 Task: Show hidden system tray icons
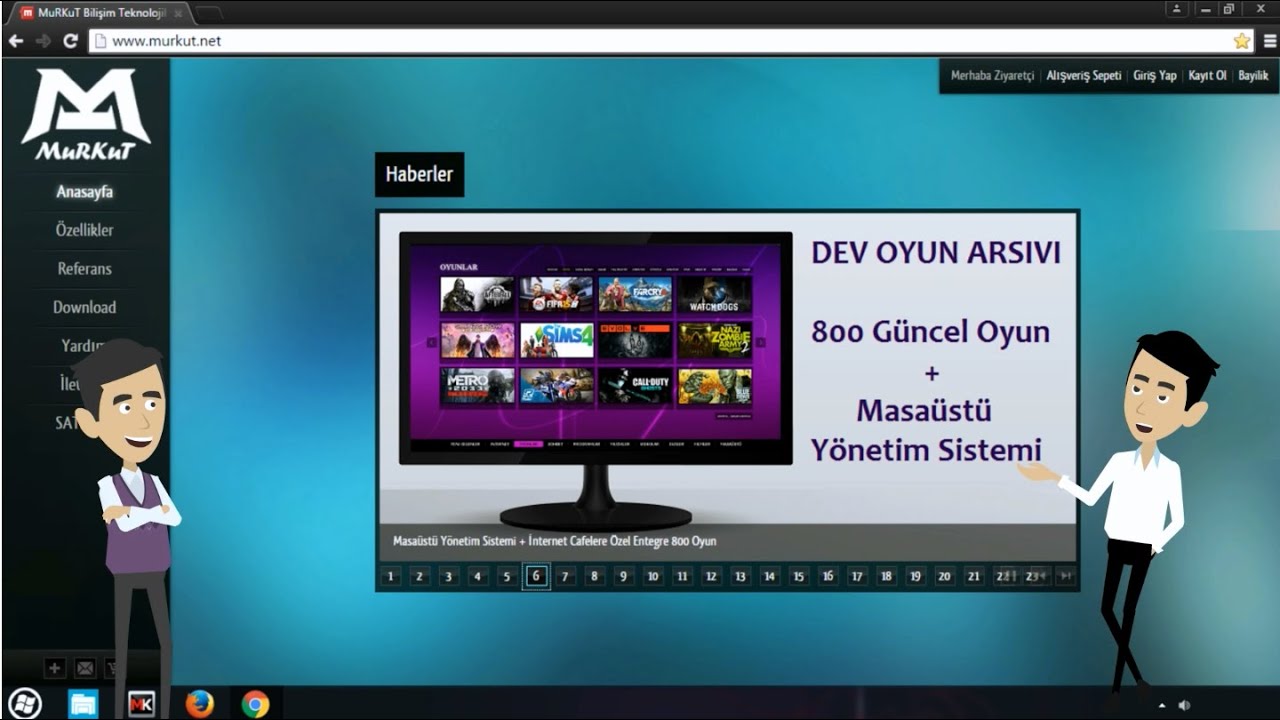pos(1162,705)
